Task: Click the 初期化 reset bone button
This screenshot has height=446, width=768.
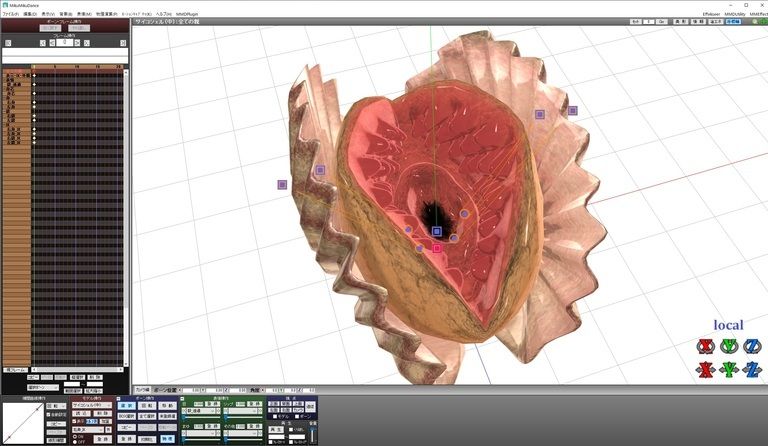Action: pos(147,440)
